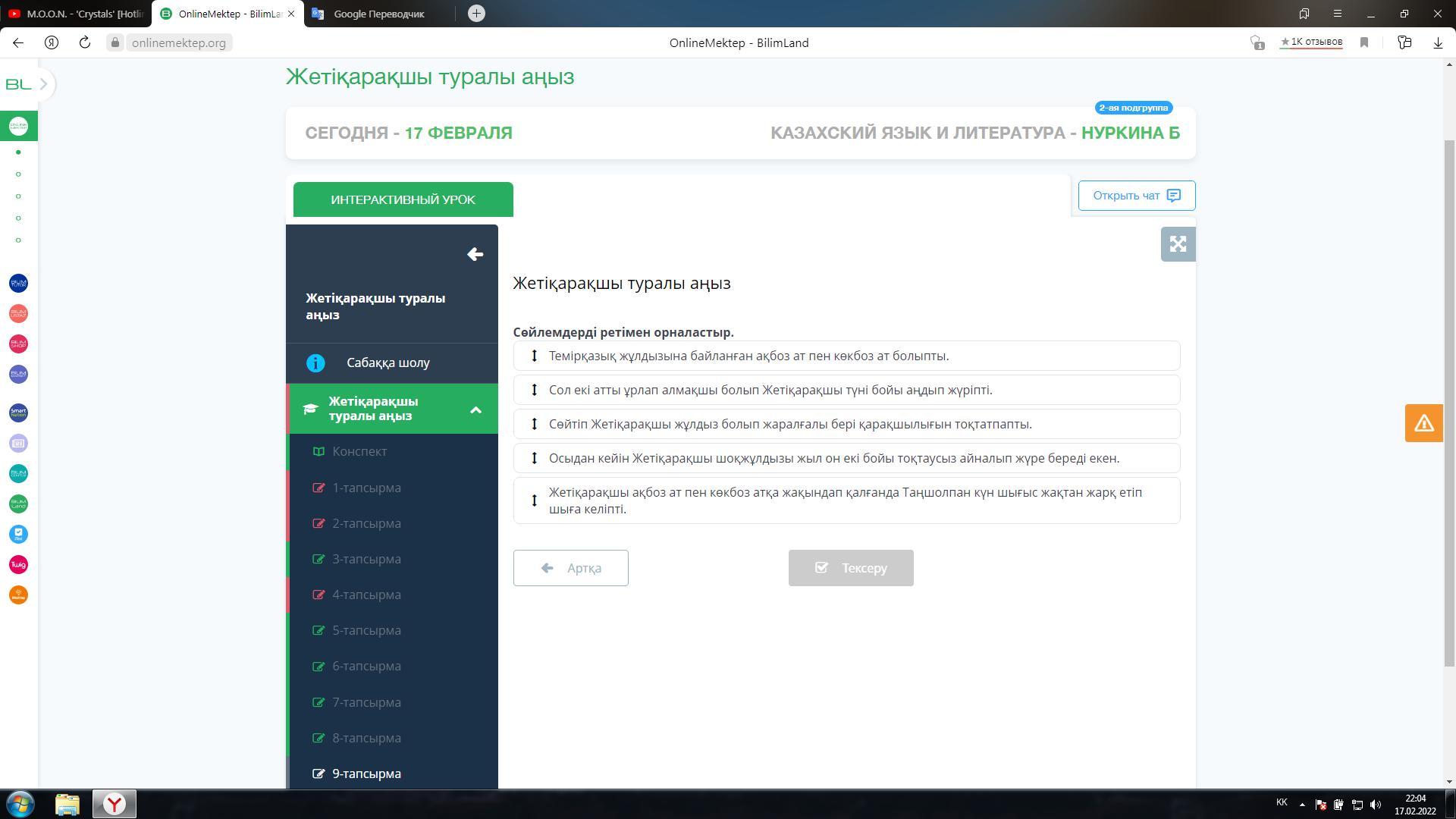
Task: Switch to Google Переводчик tab
Action: (x=378, y=14)
